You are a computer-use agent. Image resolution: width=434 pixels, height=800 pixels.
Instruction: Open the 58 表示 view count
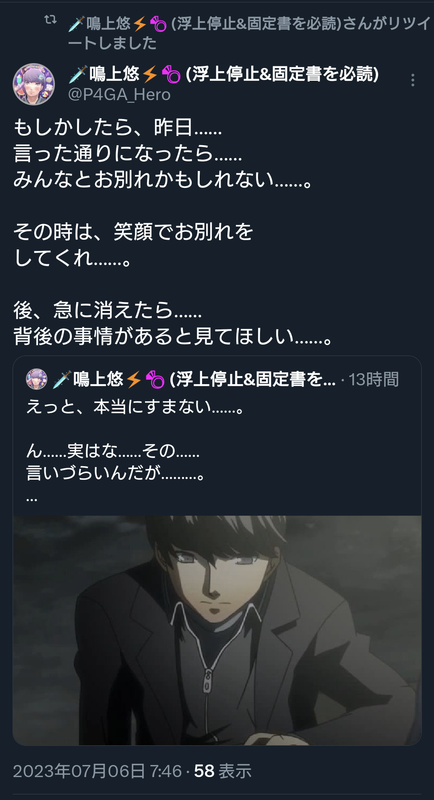(x=223, y=771)
